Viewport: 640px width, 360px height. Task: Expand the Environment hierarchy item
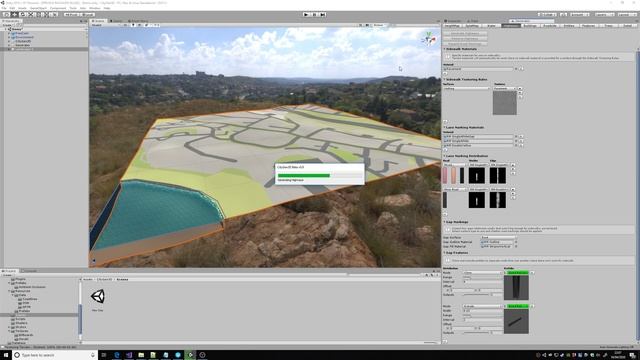pos(9,37)
